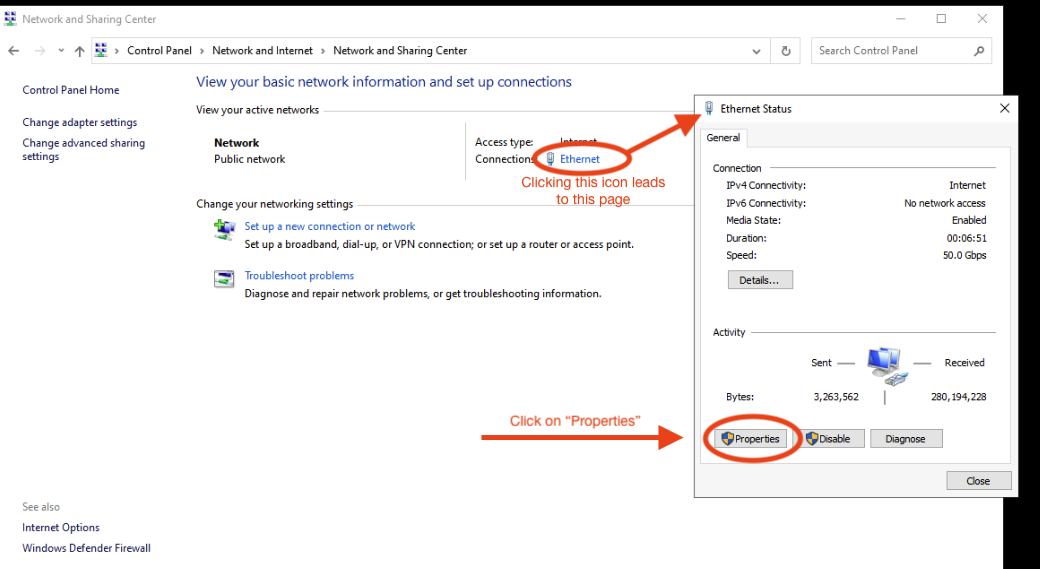
Task: Click the forward navigation arrow
Action: (x=40, y=51)
